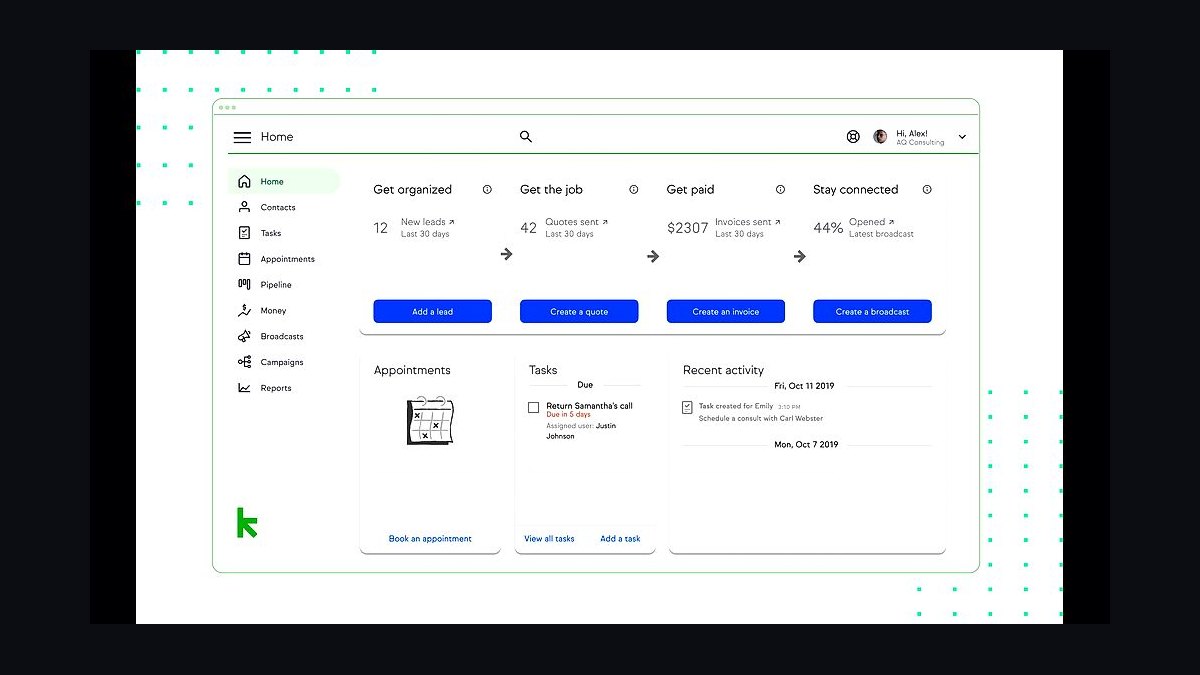Open Reports in the sidebar

point(276,388)
